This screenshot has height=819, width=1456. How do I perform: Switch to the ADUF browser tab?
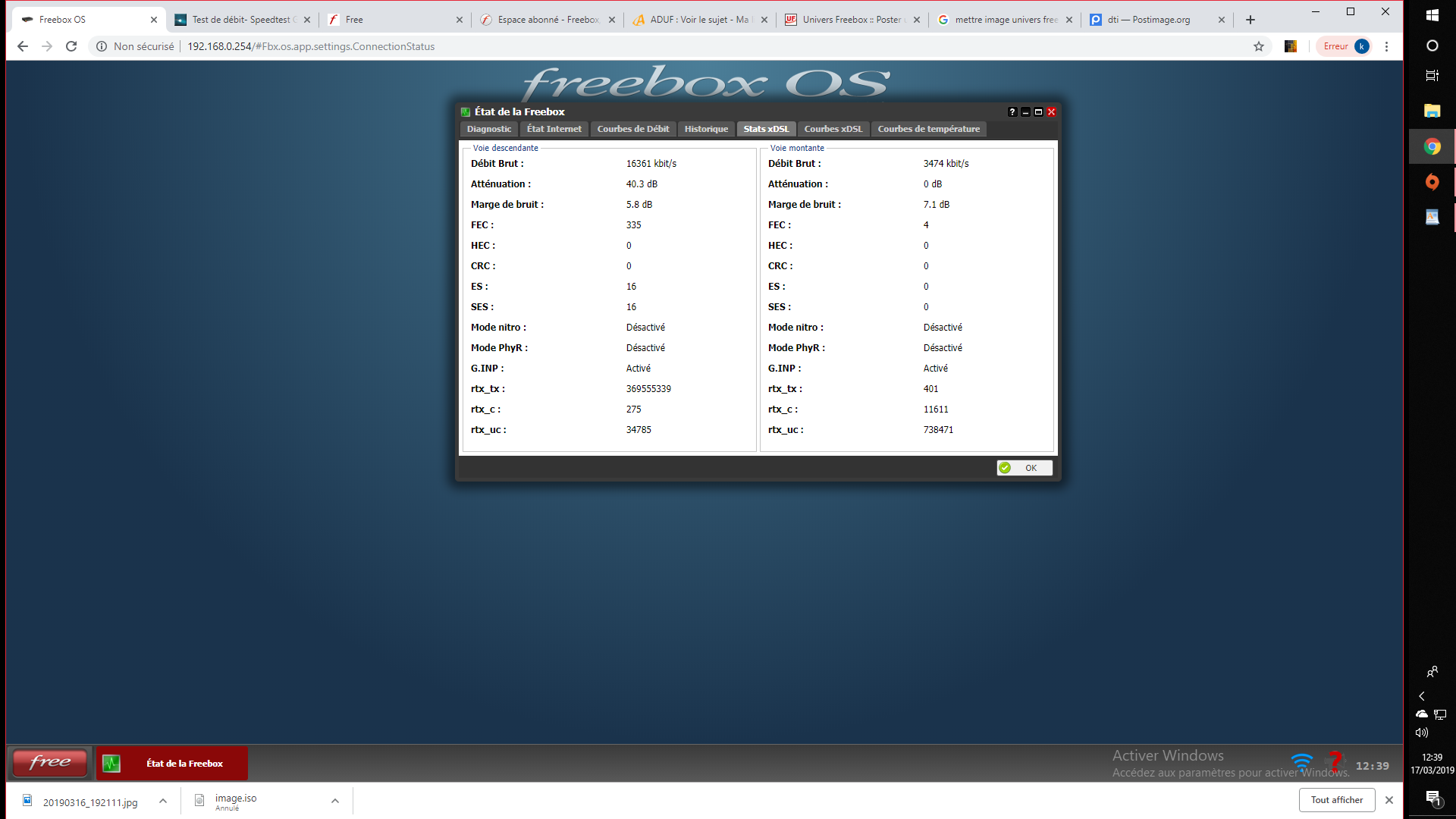699,20
